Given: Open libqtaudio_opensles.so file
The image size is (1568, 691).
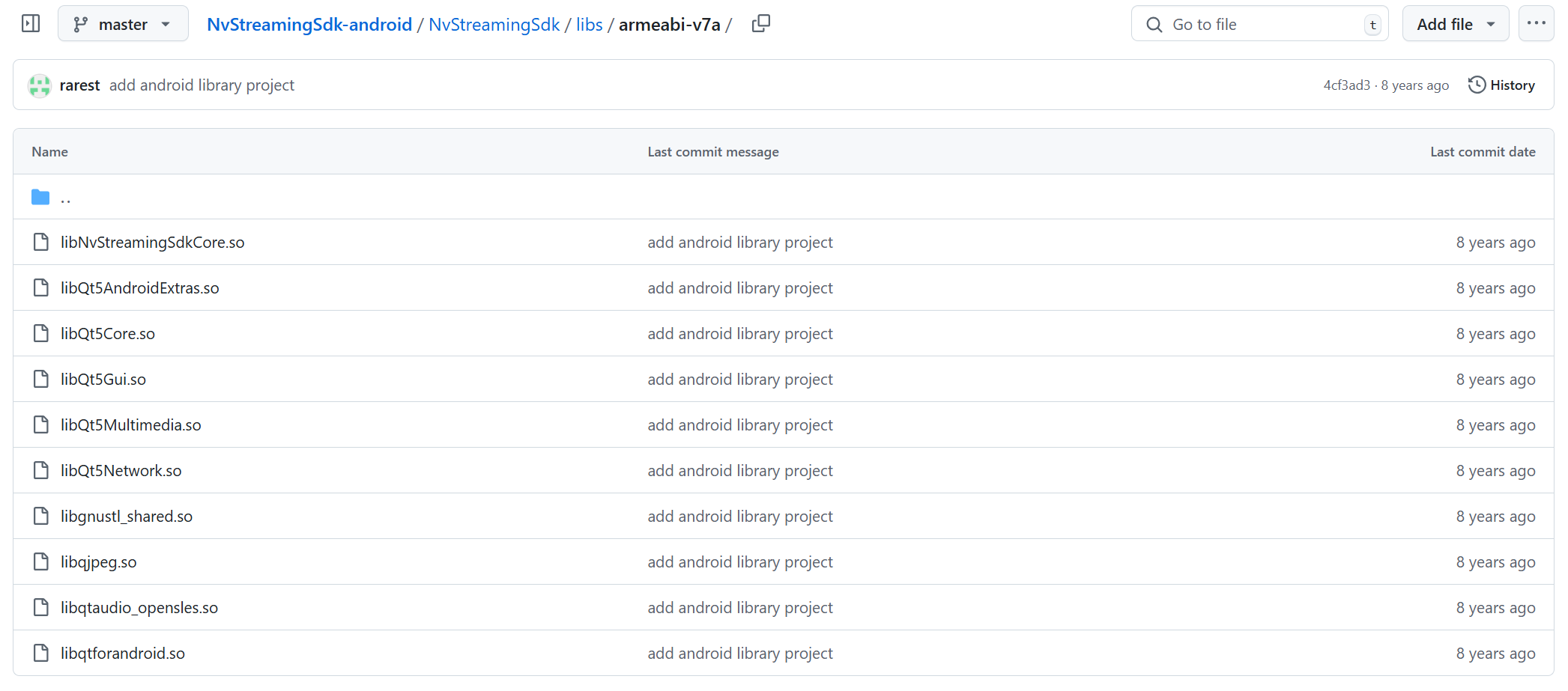Looking at the screenshot, I should (139, 608).
